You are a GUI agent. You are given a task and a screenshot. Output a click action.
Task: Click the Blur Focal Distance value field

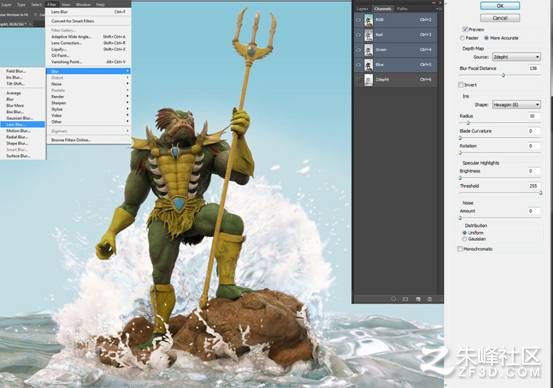[x=533, y=68]
